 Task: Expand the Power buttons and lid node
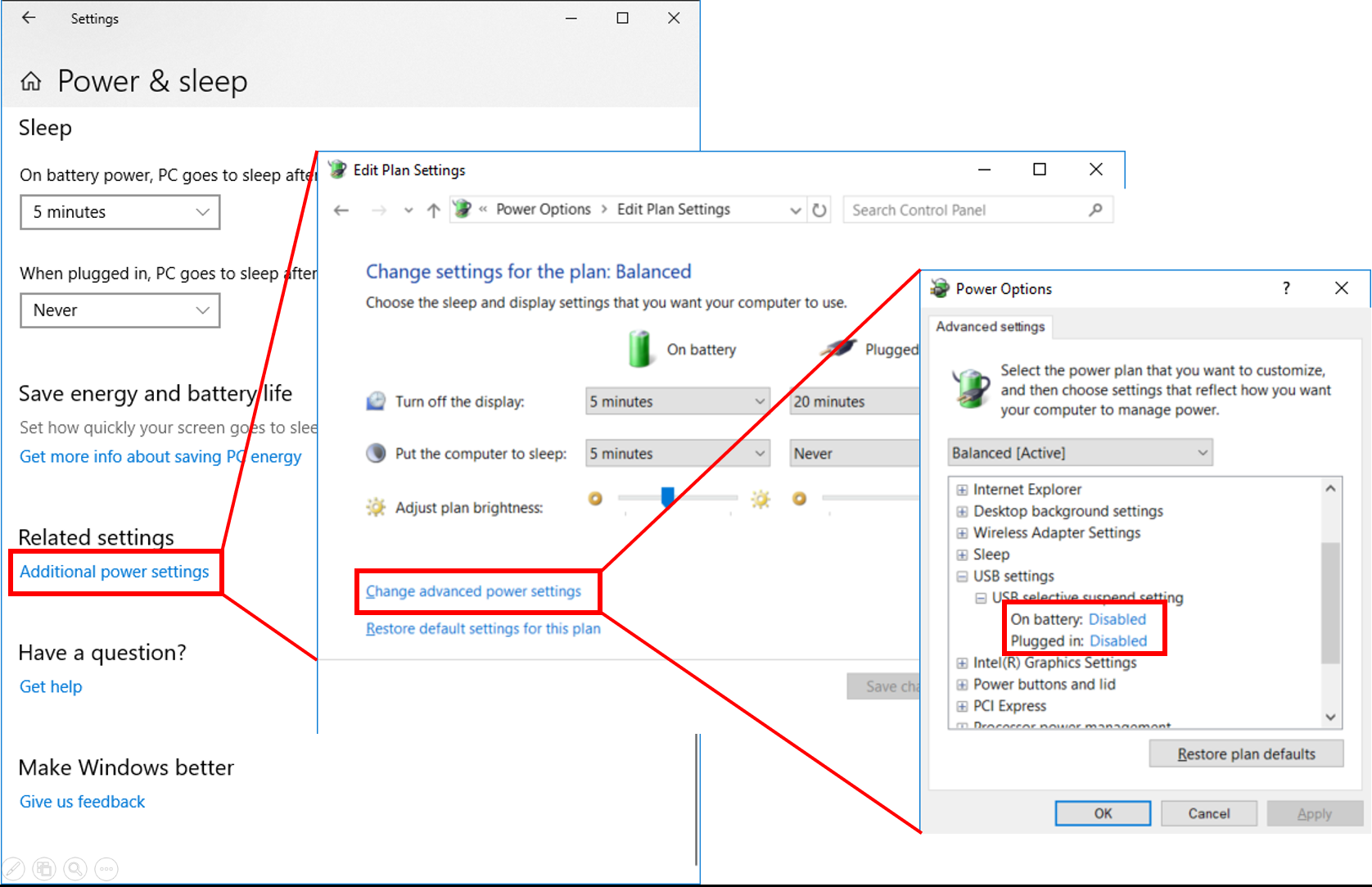[962, 685]
